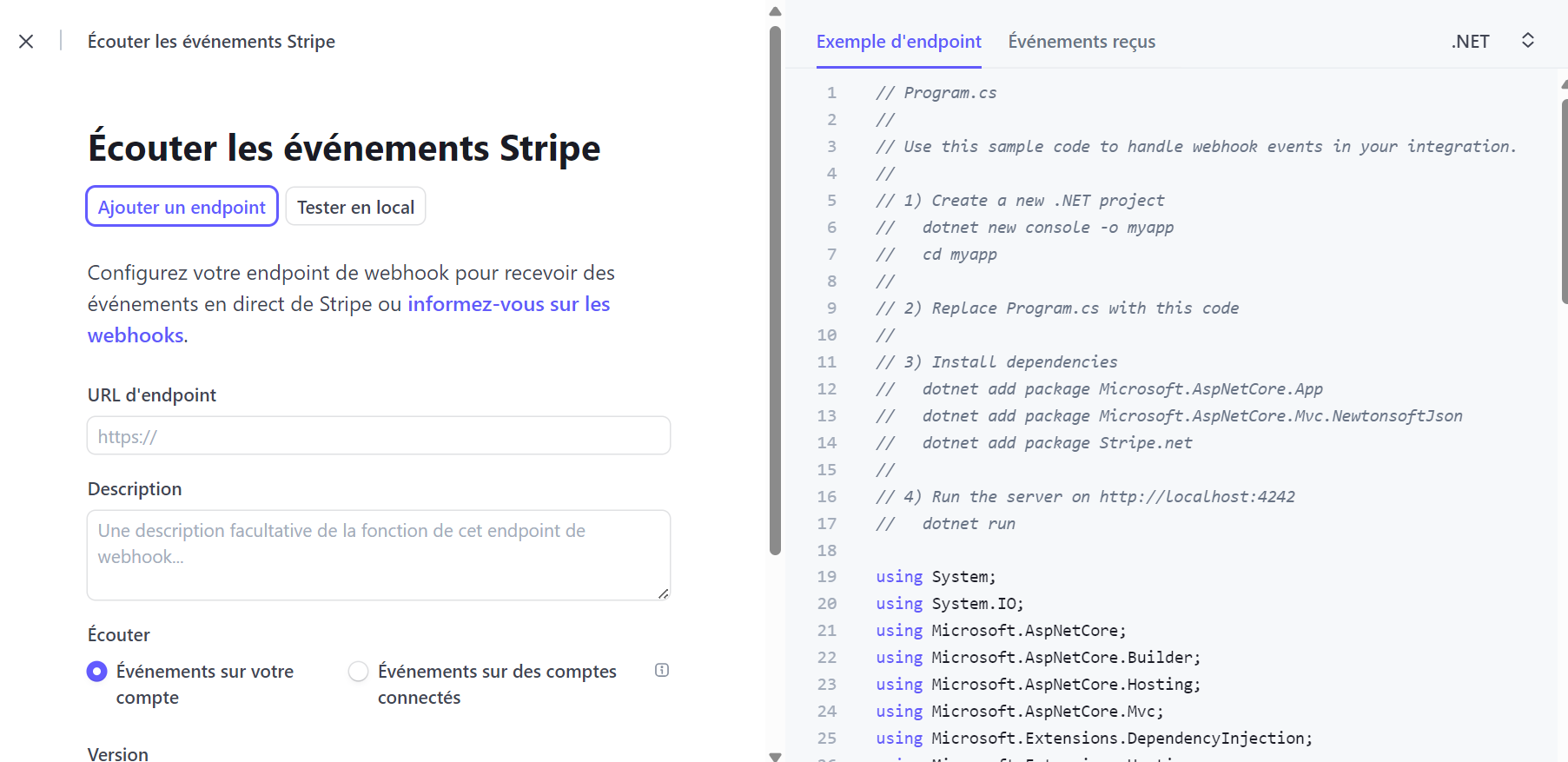1568x762 pixels.
Task: Click line "using Microsoft.Extensions.DependencyInjection;"
Action: click(1095, 739)
